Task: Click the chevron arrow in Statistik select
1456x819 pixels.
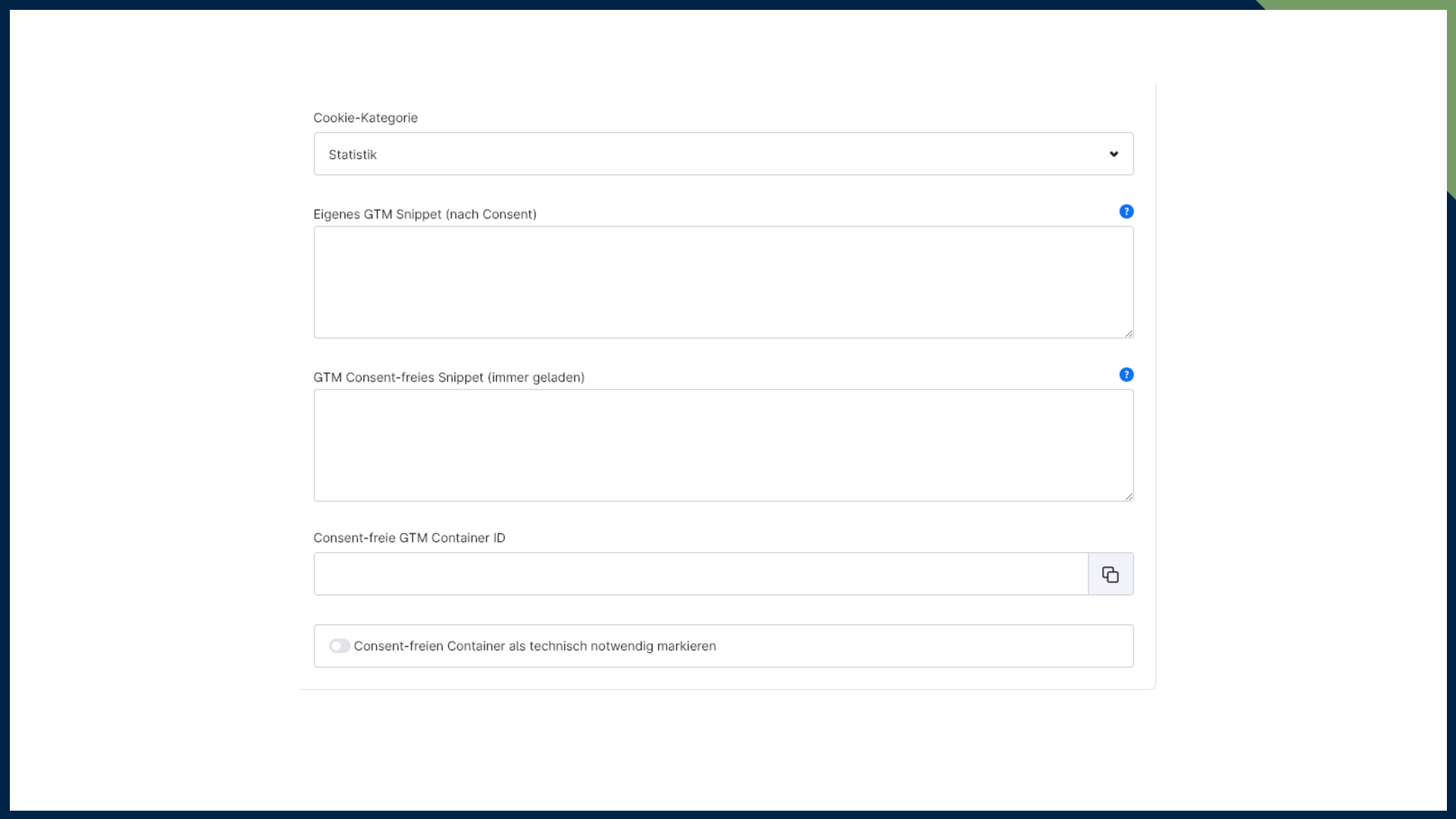Action: 1114,154
